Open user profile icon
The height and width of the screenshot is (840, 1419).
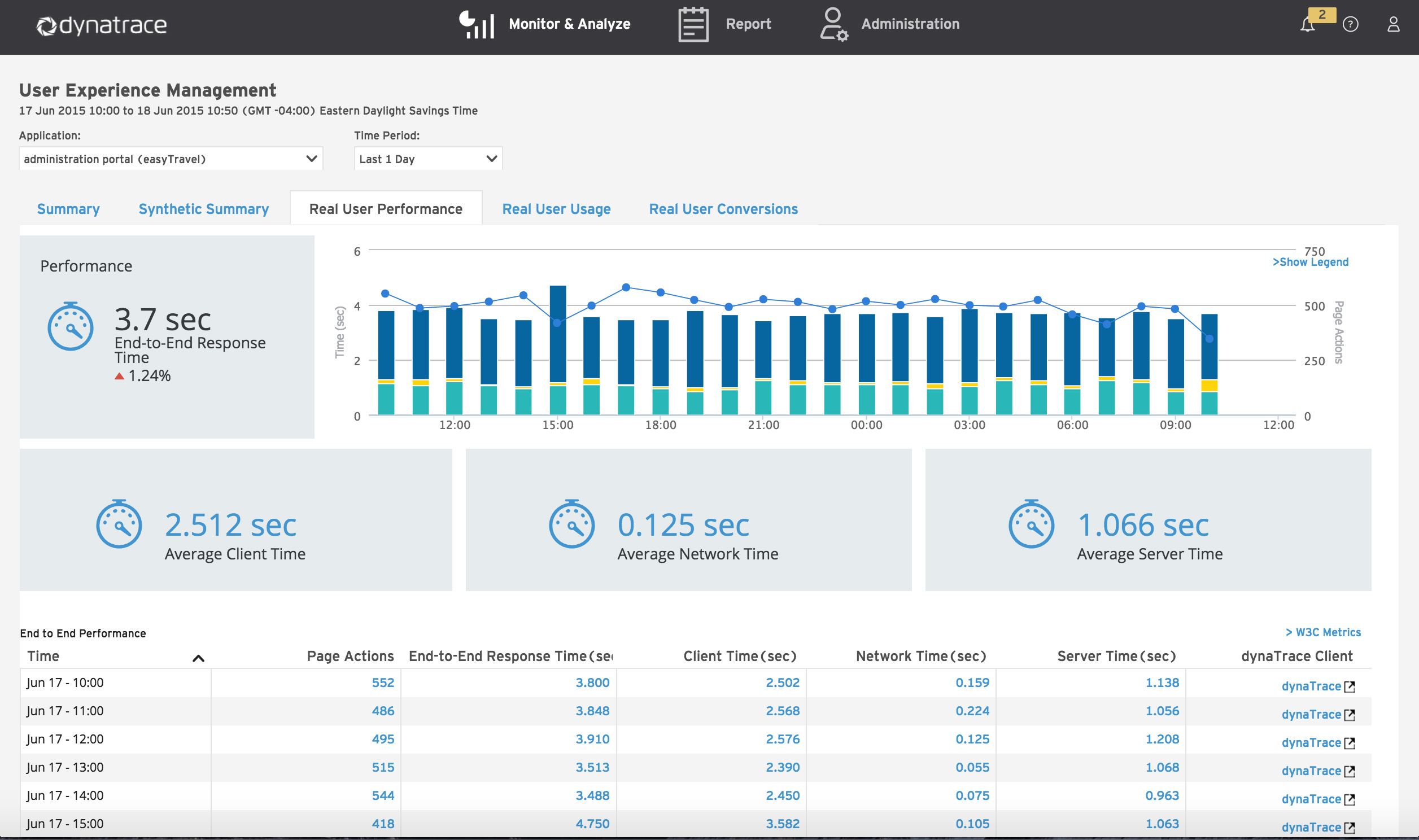[1394, 24]
